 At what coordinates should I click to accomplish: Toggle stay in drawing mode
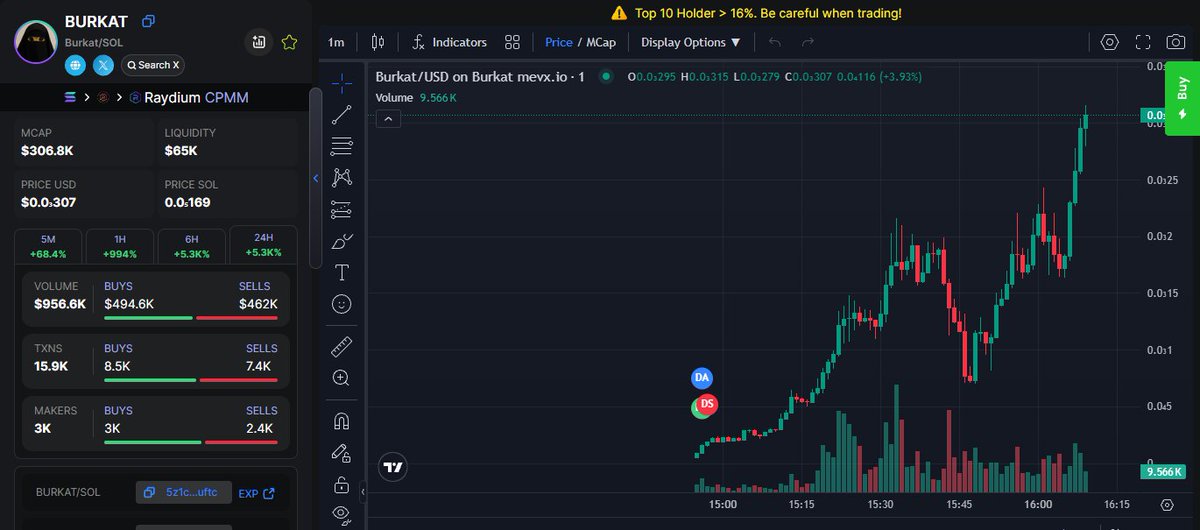click(x=341, y=453)
